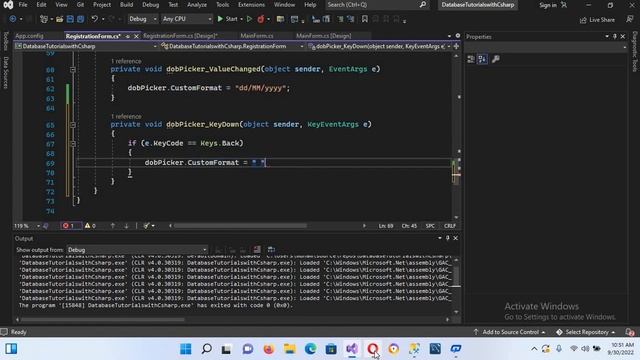Collapse the dobPicker_KeyDown method outline
The image size is (640, 360).
73,125
